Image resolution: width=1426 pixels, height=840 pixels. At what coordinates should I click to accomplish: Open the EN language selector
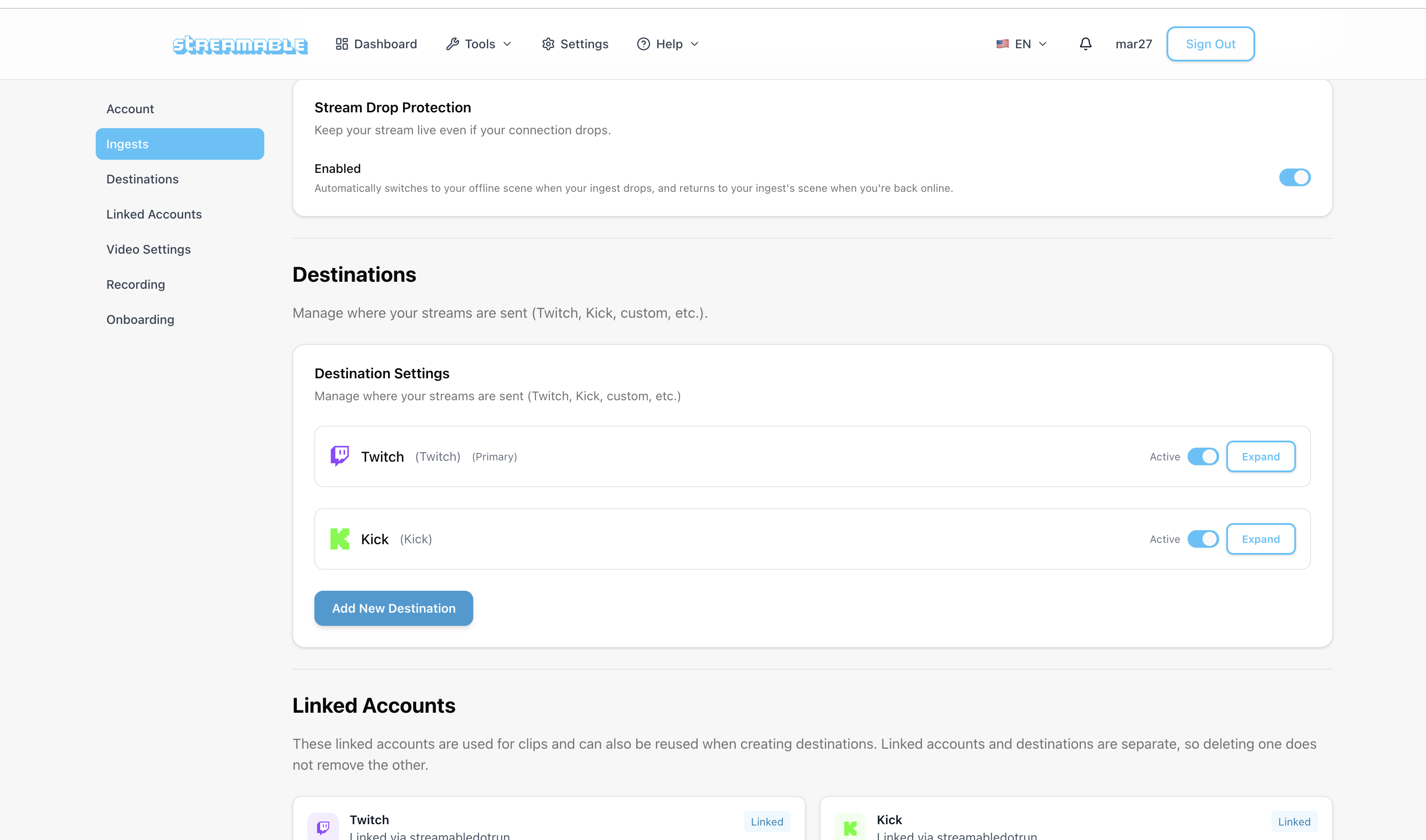[1022, 44]
